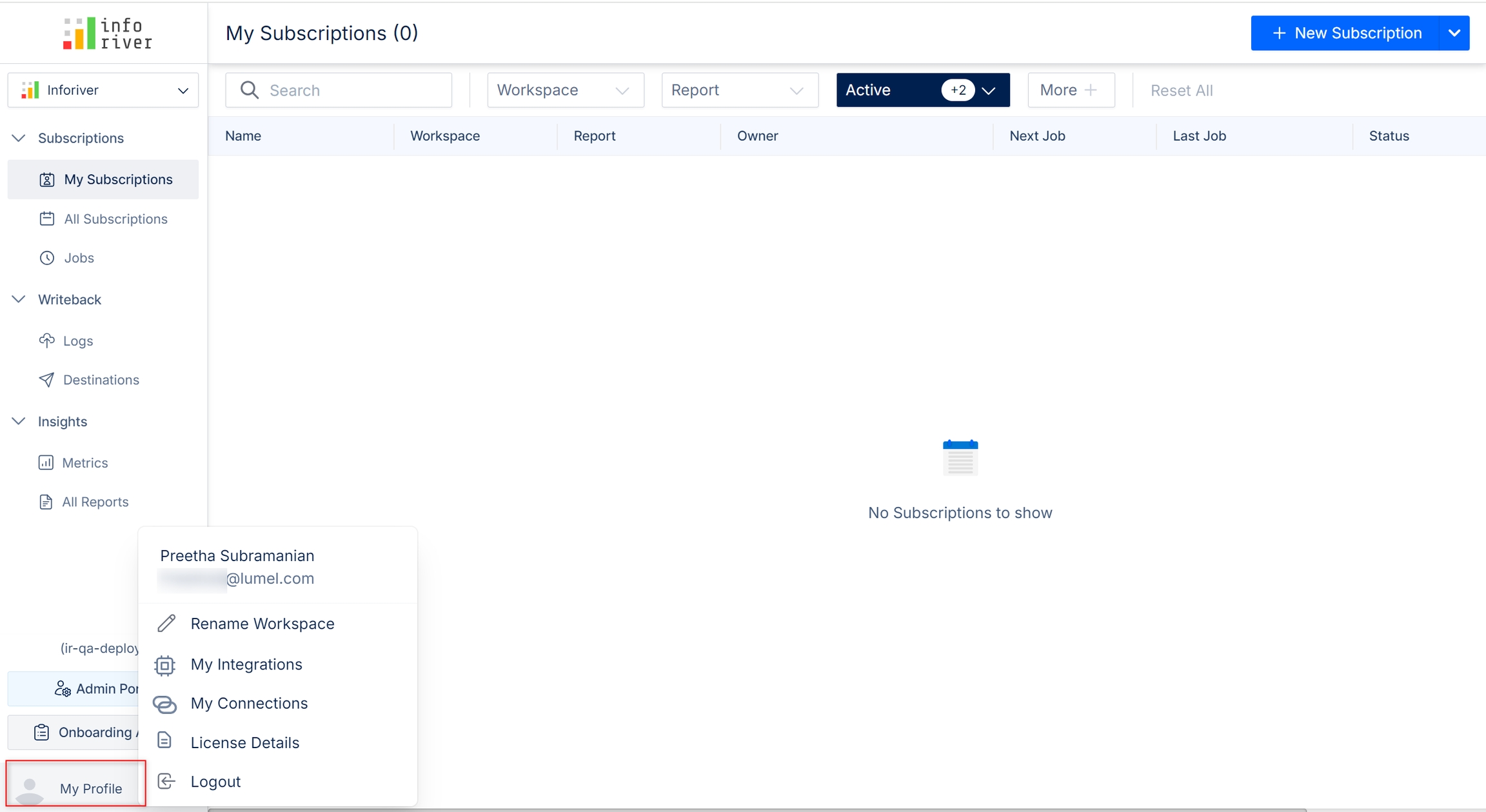Click the Logout arrow icon
Image resolution: width=1486 pixels, height=812 pixels.
click(x=166, y=782)
